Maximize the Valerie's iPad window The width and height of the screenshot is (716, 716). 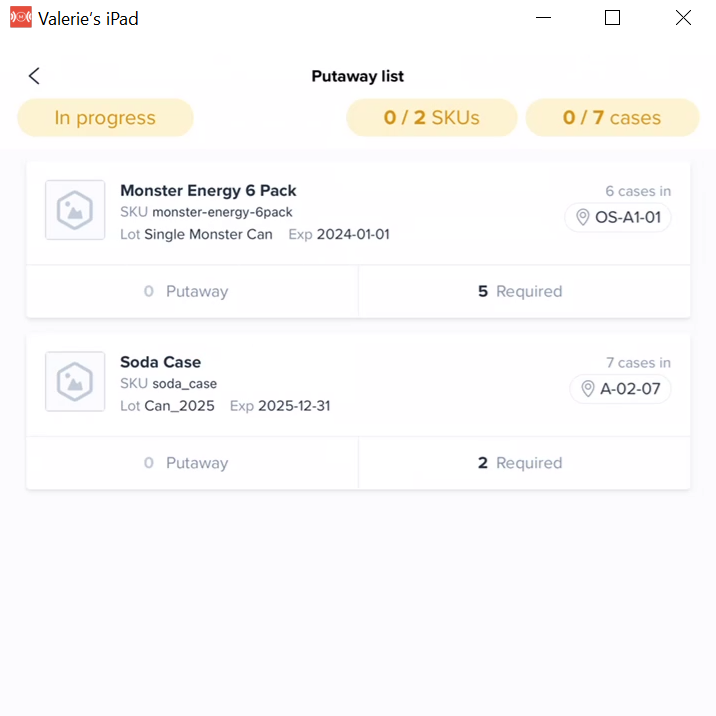(x=612, y=18)
